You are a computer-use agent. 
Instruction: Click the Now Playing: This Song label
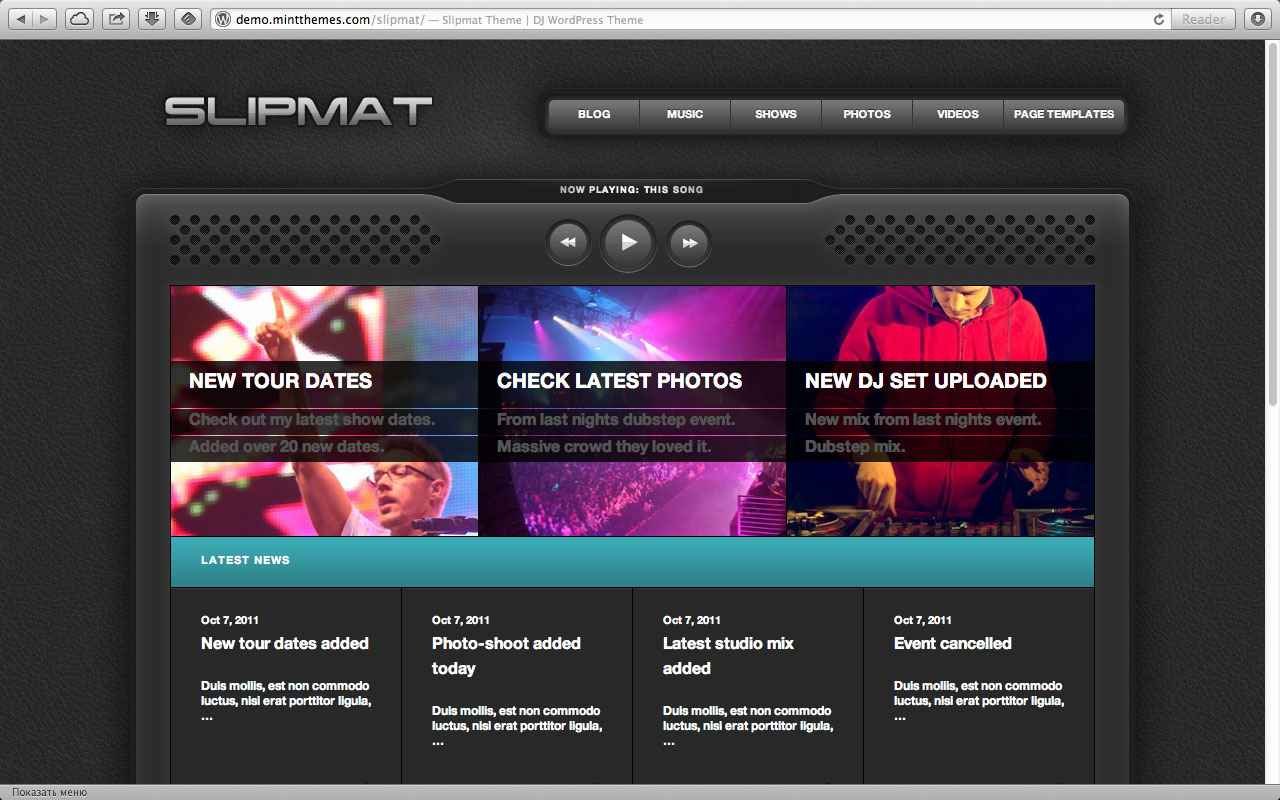(x=632, y=190)
